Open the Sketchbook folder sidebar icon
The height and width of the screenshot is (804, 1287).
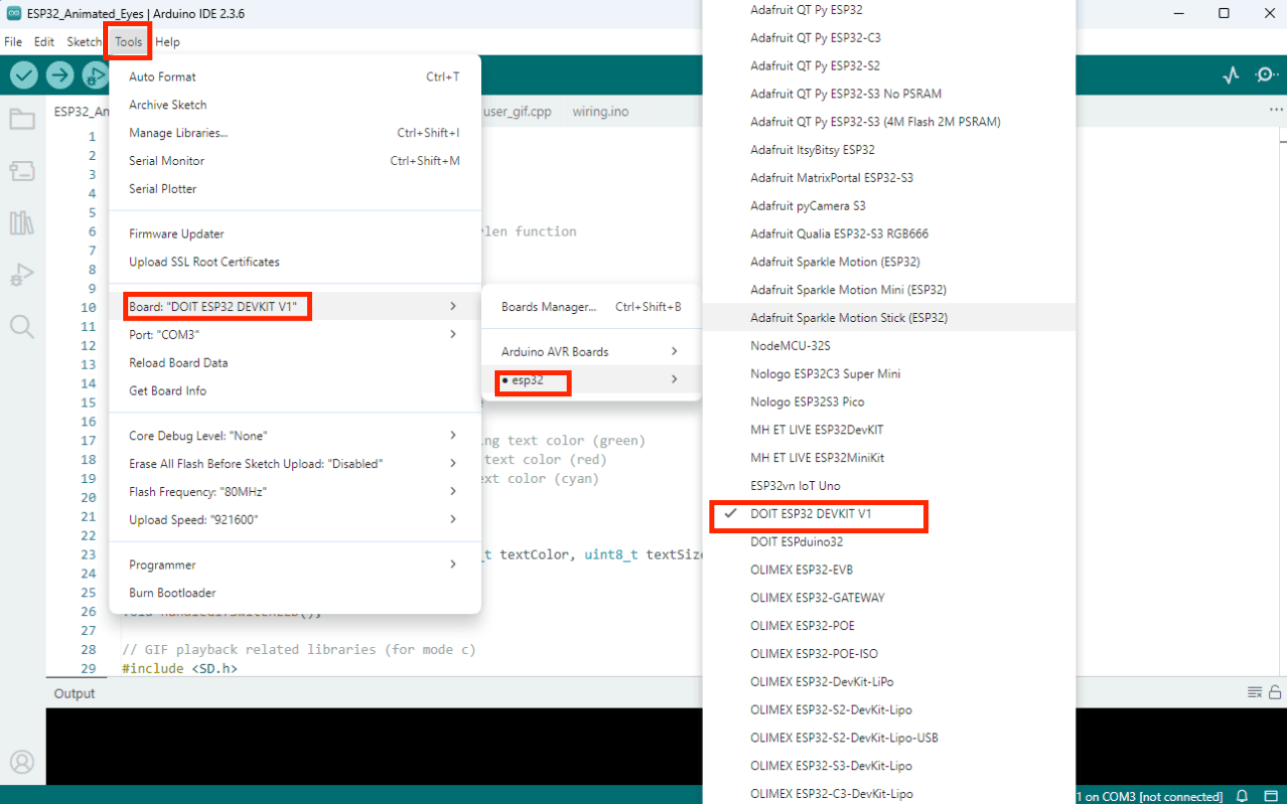coord(22,120)
